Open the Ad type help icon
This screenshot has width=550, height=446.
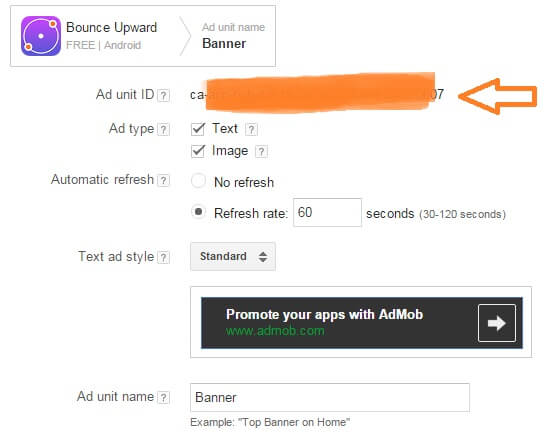pos(163,130)
